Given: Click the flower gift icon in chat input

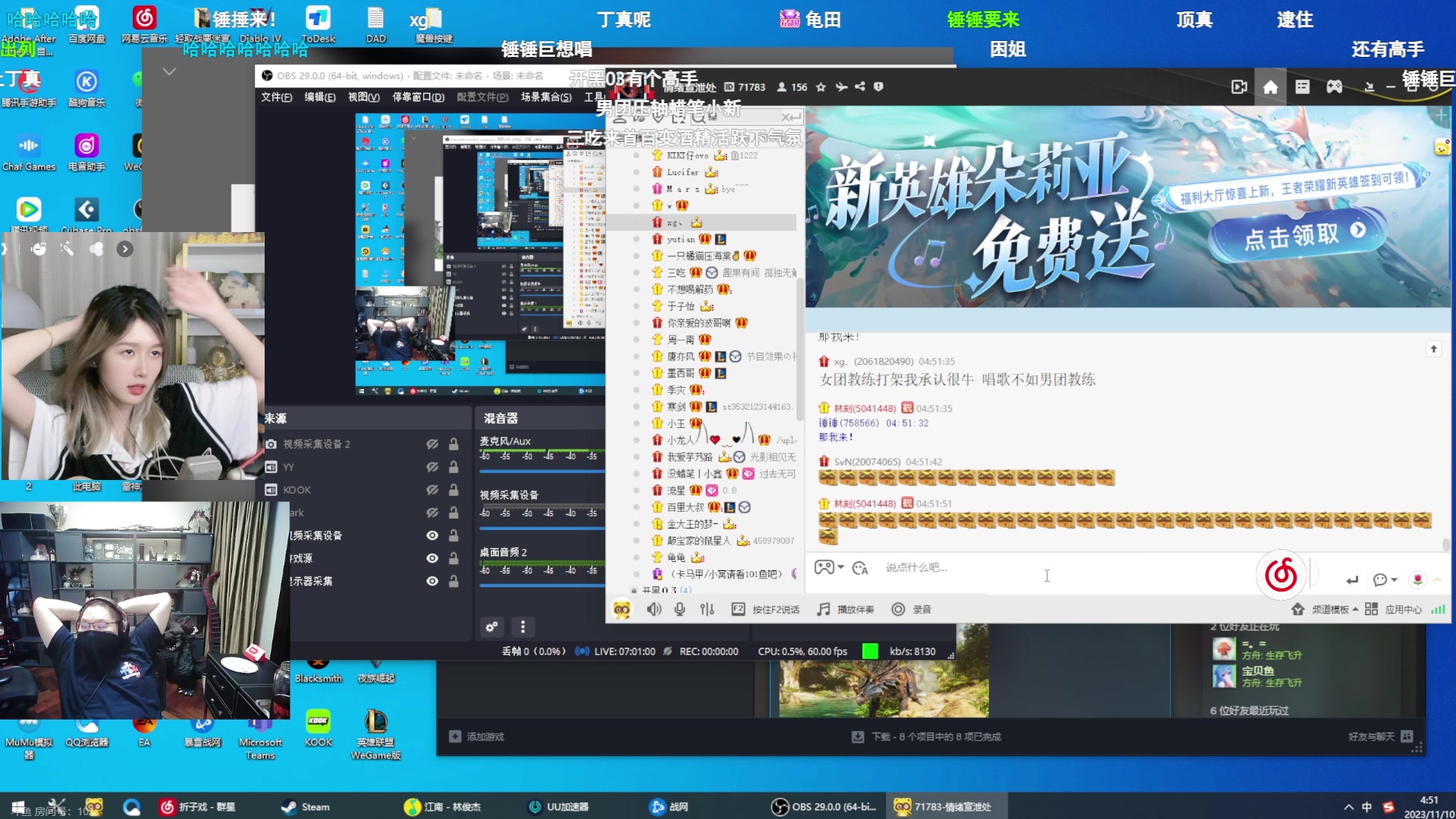Looking at the screenshot, I should (1417, 580).
